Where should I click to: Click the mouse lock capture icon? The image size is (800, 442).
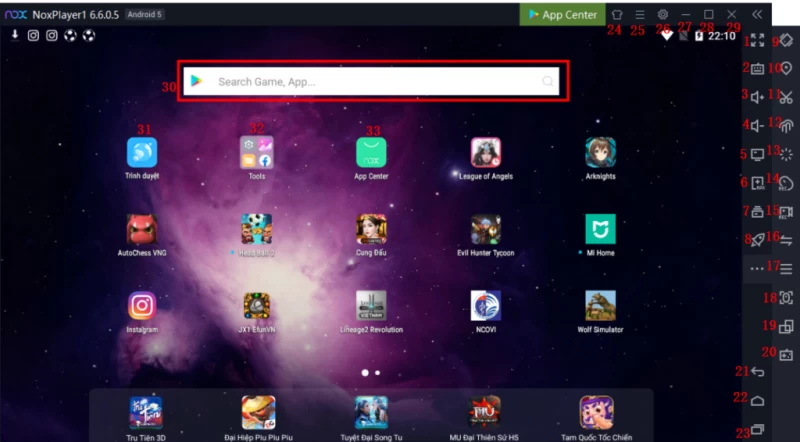click(x=786, y=298)
